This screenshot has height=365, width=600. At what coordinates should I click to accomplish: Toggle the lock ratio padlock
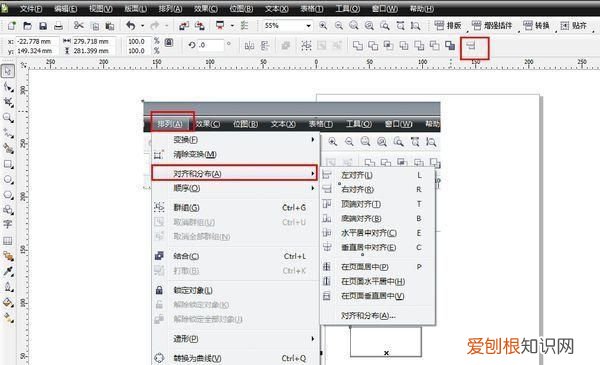(x=169, y=42)
